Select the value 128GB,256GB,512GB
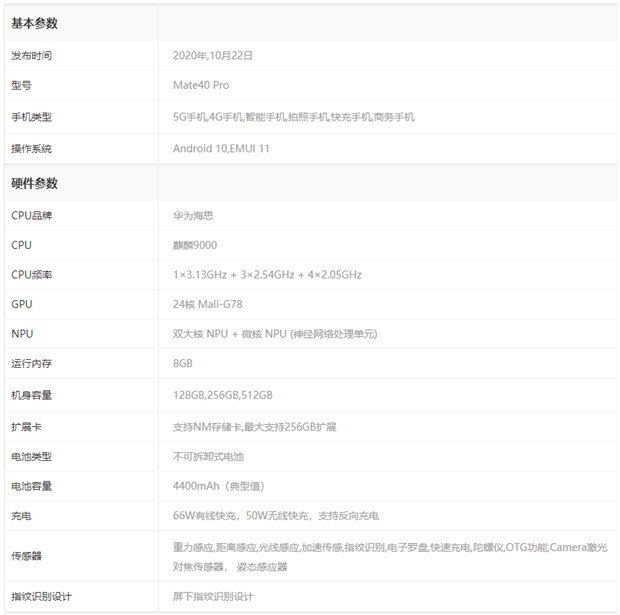620x615 pixels. click(x=223, y=395)
